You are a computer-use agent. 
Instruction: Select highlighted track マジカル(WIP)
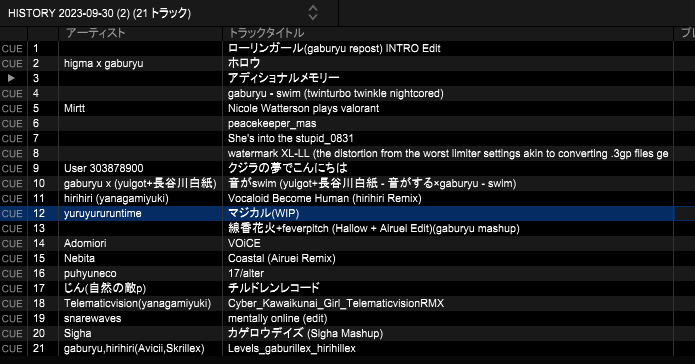(263, 213)
